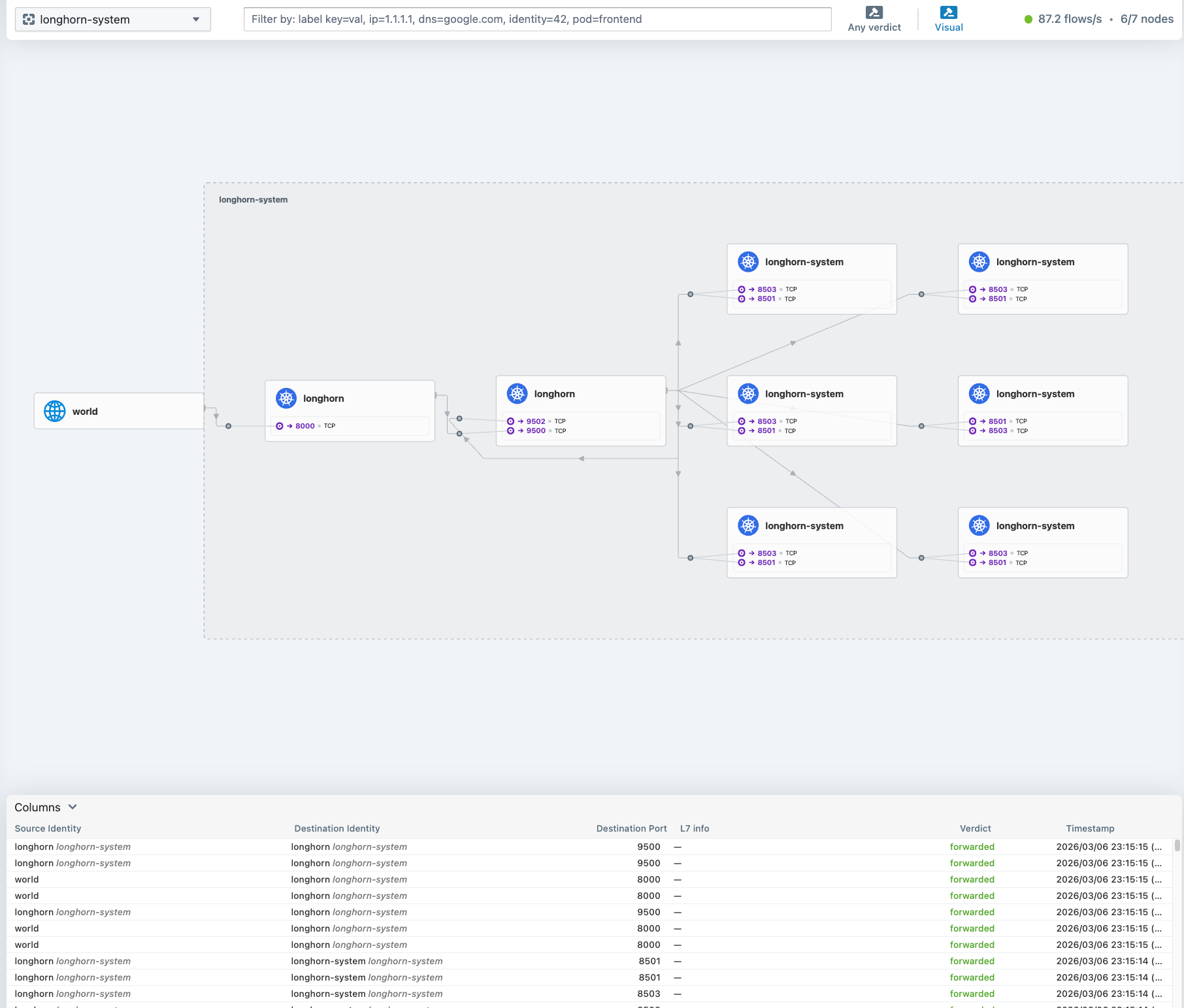Expand the Columns chevron menu
This screenshot has width=1184, height=1008.
coord(73,807)
